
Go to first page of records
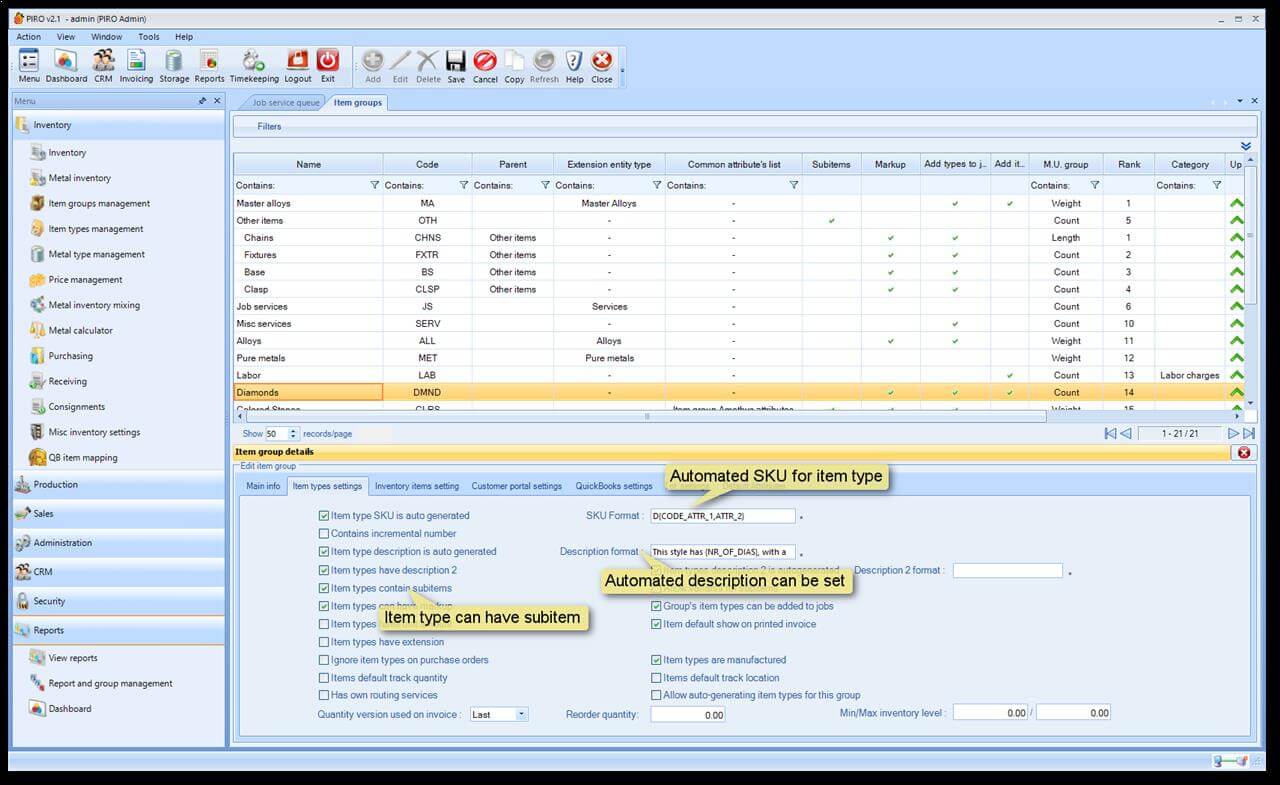coord(1110,433)
